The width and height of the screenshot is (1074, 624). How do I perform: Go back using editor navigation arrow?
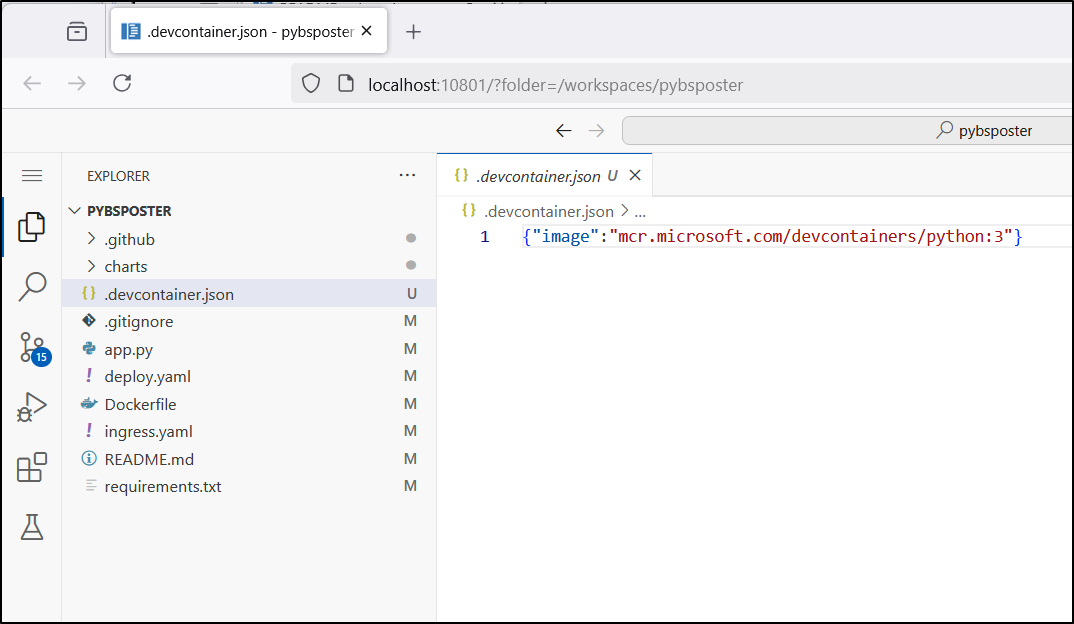coord(563,130)
